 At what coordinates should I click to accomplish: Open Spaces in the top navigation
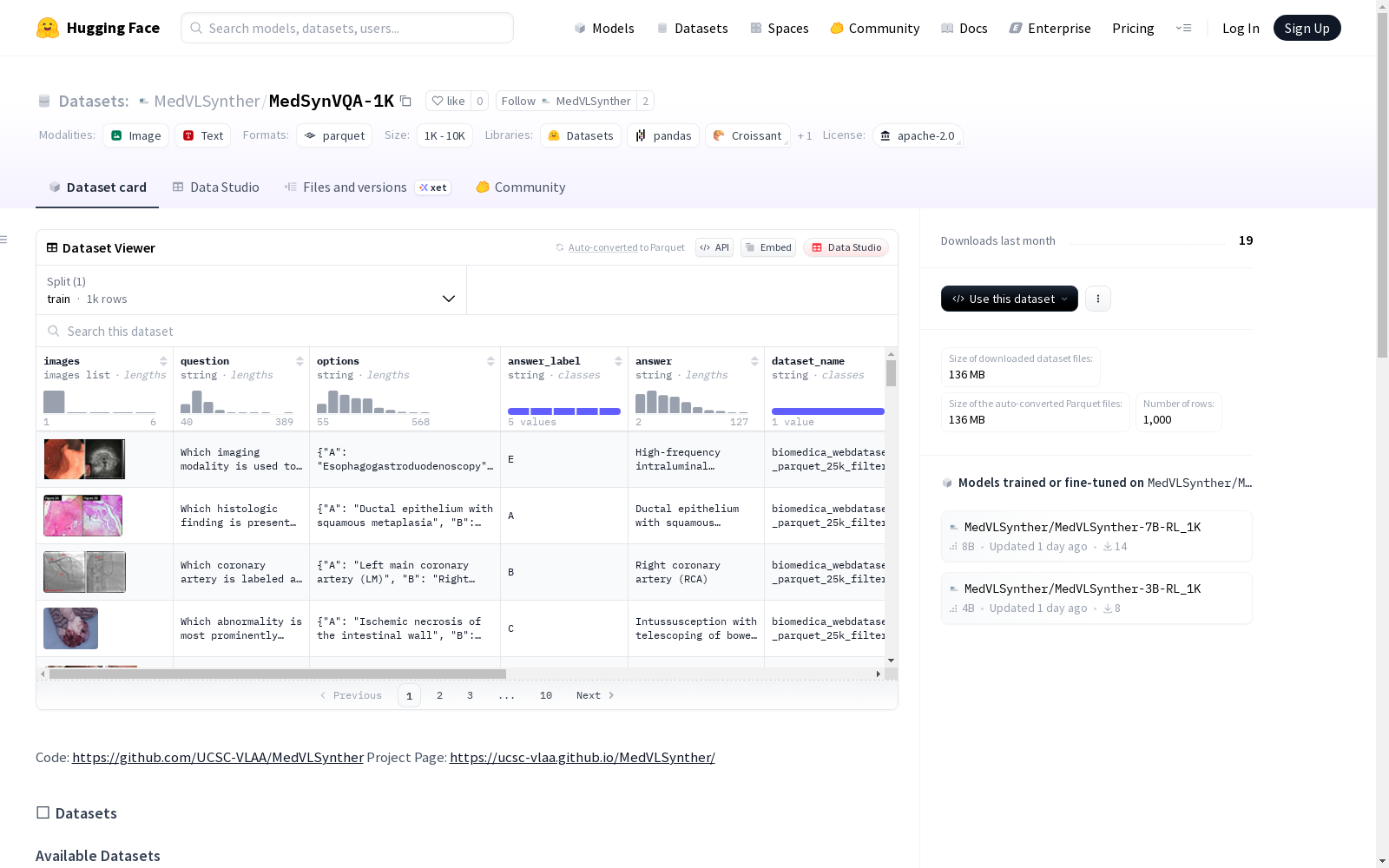780,28
